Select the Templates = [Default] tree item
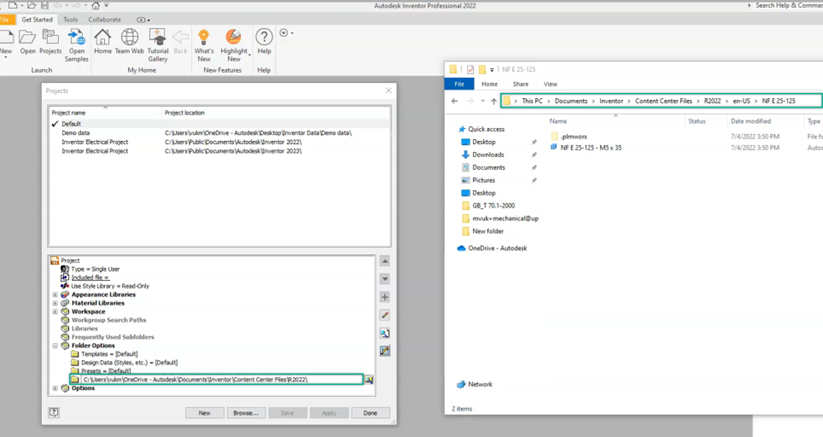 click(104, 354)
